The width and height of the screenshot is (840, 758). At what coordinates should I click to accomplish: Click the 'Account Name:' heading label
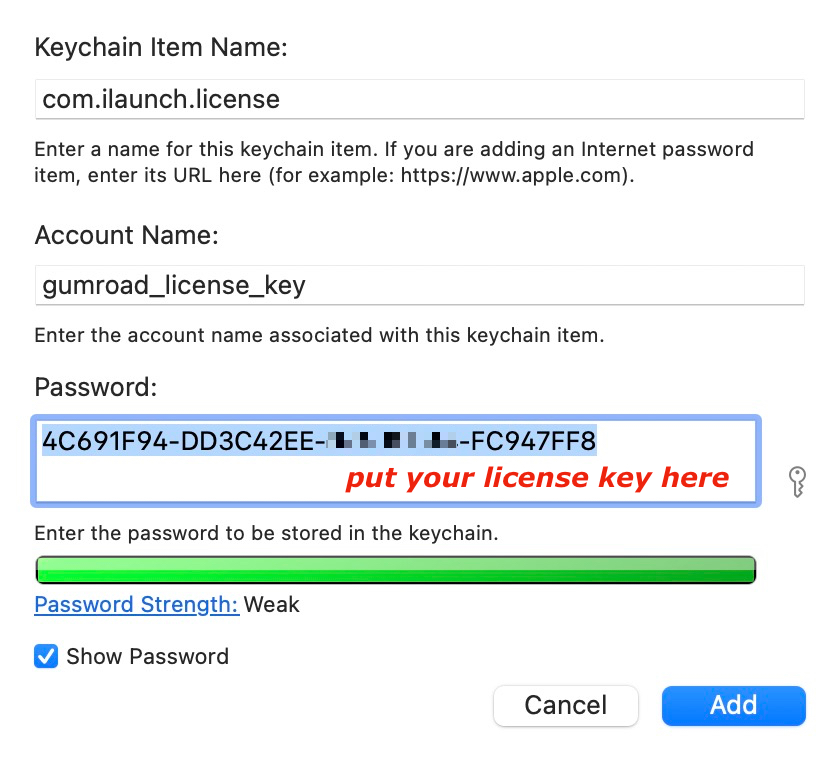point(126,235)
